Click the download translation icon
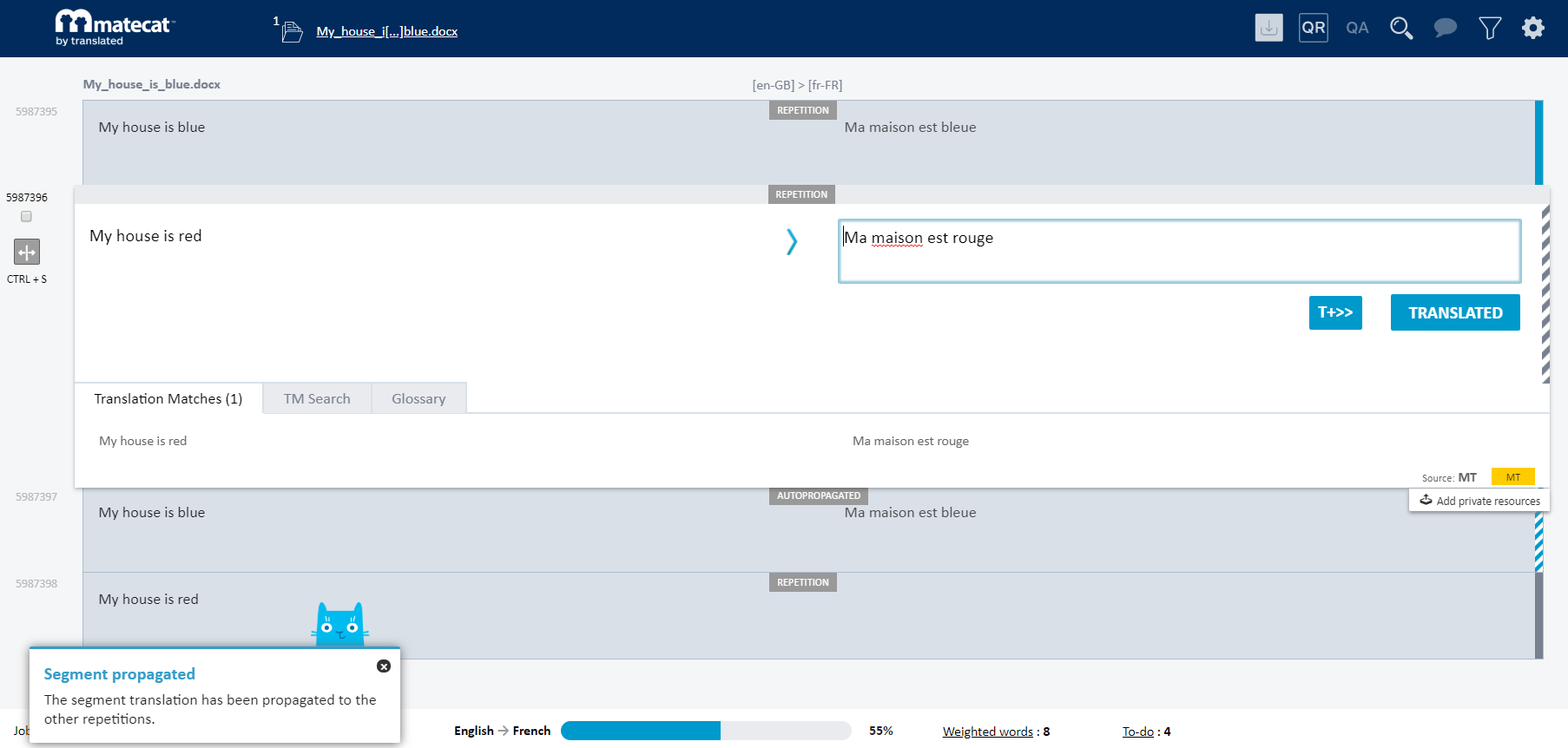This screenshot has height=748, width=1568. click(x=1268, y=28)
